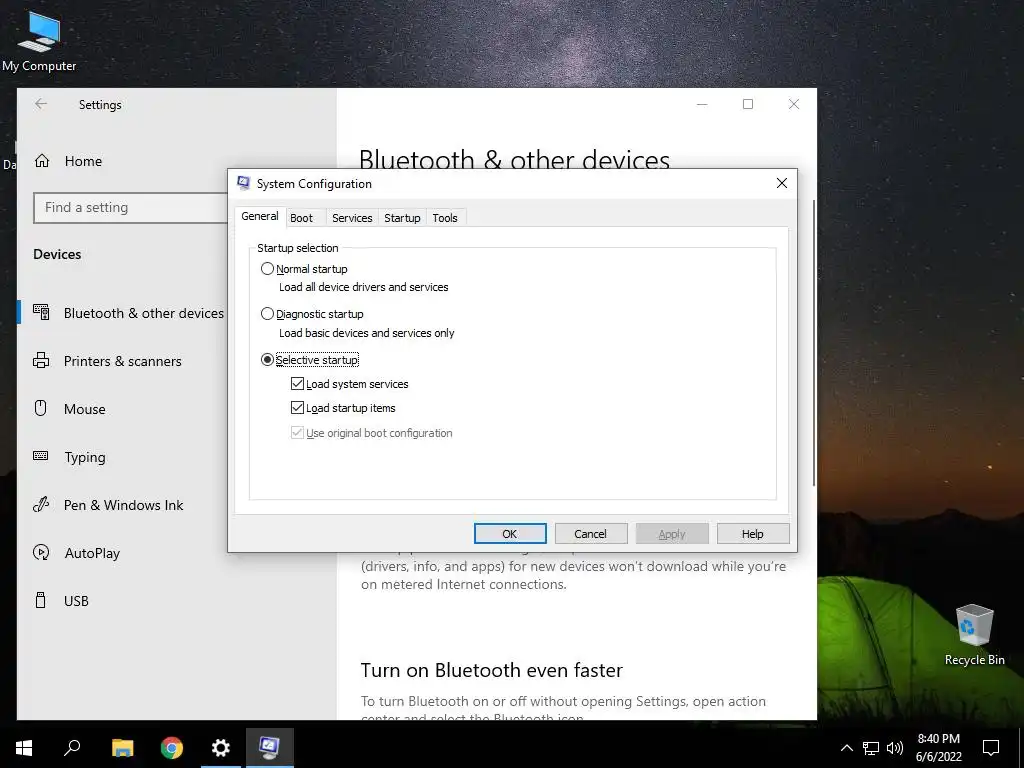
Task: Close the System Configuration dialog
Action: (x=782, y=184)
